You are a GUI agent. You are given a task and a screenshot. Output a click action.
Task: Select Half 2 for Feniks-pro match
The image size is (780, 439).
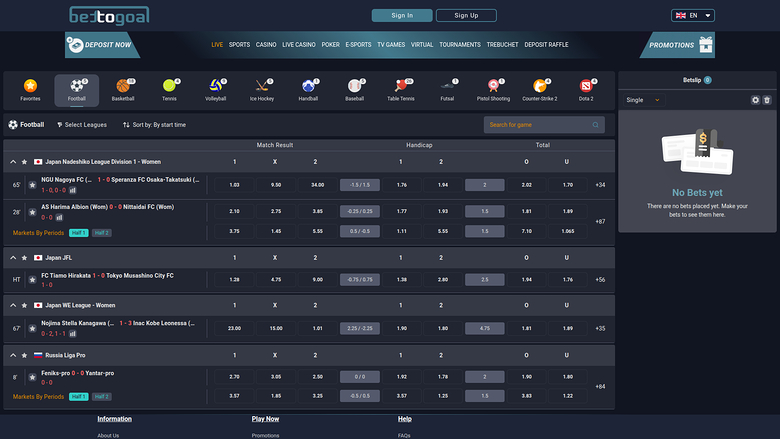101,397
